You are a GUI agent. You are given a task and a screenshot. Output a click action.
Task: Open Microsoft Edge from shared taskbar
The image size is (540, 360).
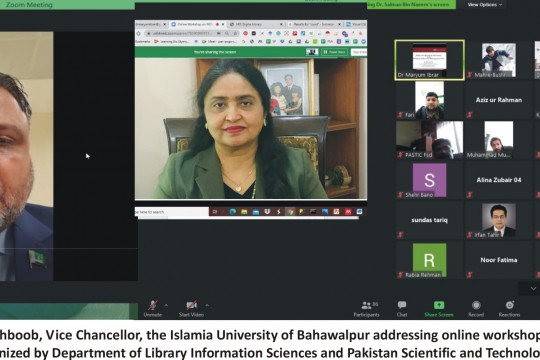232,212
